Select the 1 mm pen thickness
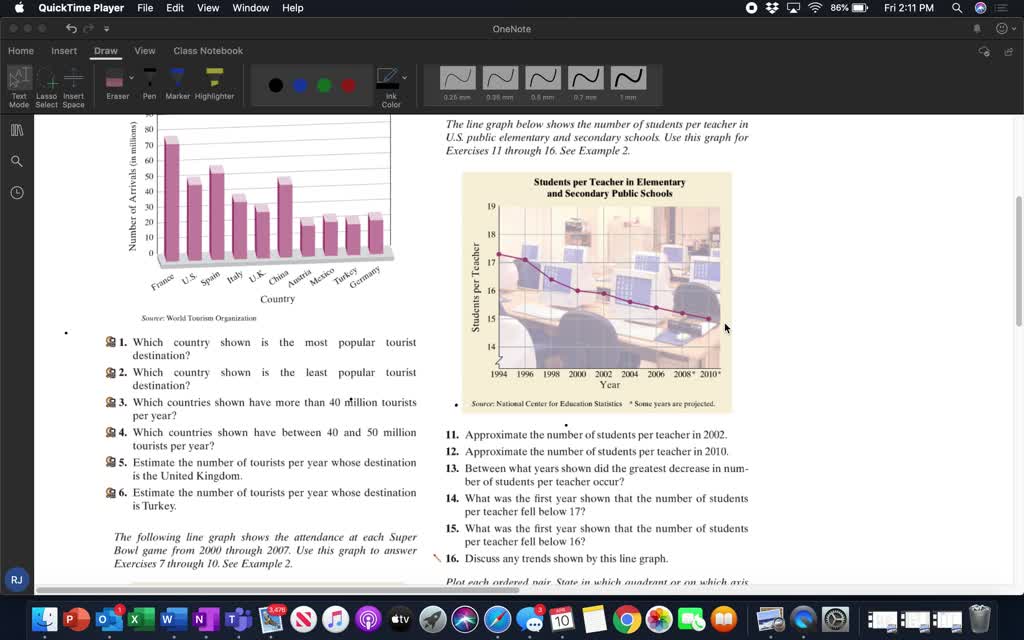This screenshot has height=640, width=1024. pos(628,79)
